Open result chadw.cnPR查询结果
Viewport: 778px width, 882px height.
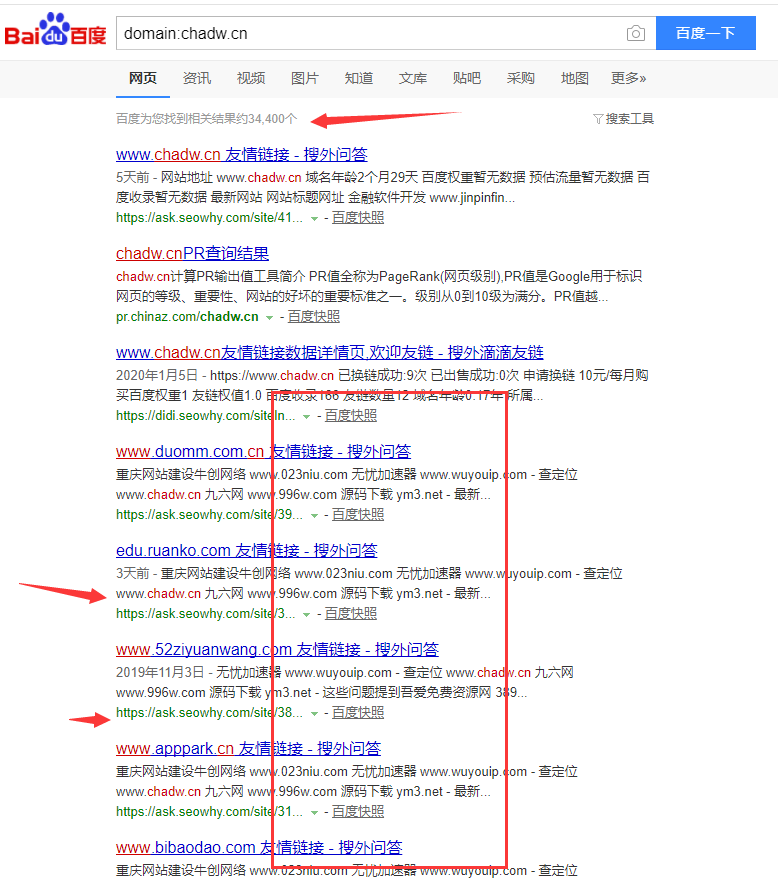coord(192,253)
